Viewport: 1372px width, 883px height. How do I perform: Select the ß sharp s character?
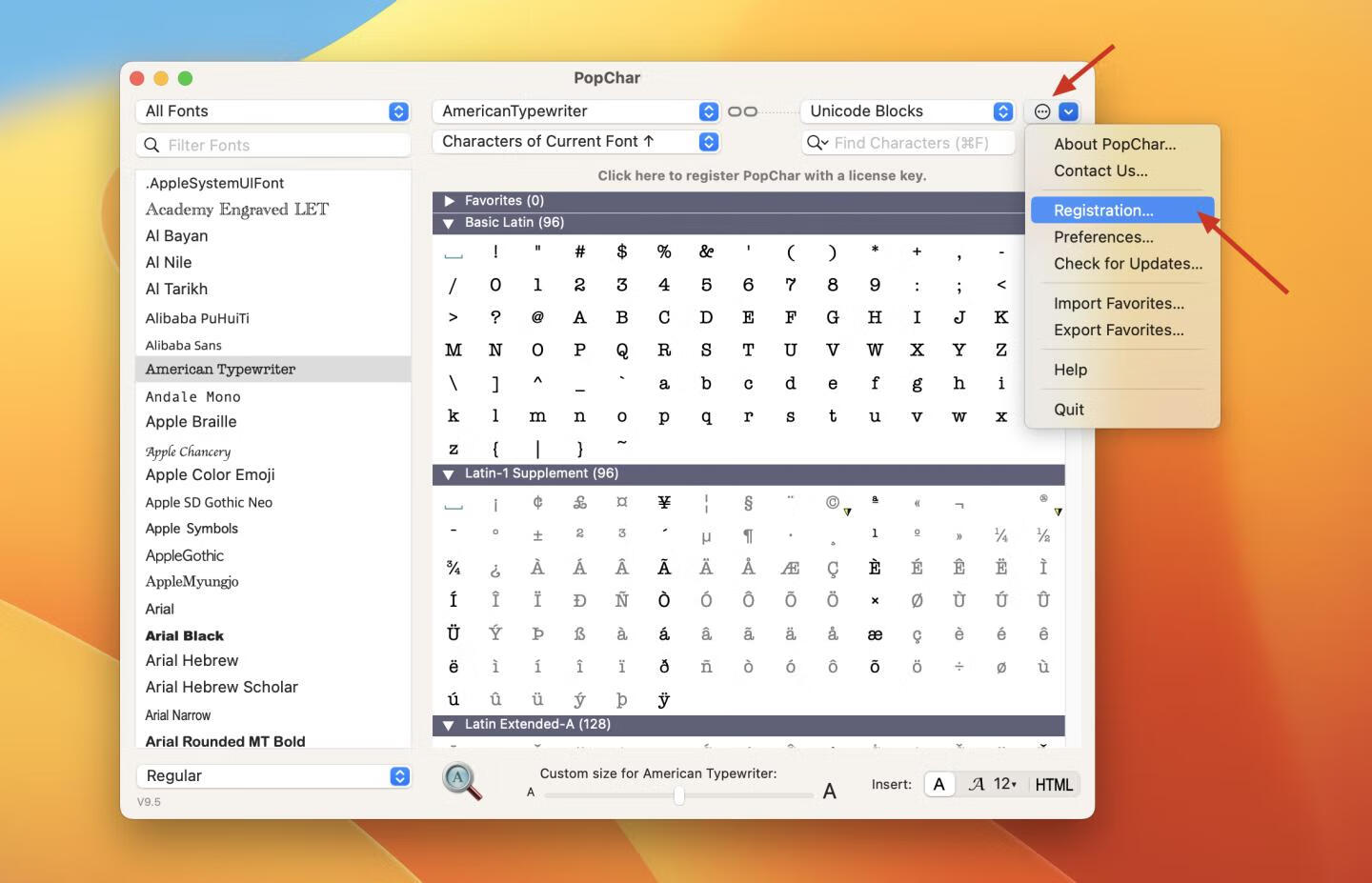coord(579,633)
